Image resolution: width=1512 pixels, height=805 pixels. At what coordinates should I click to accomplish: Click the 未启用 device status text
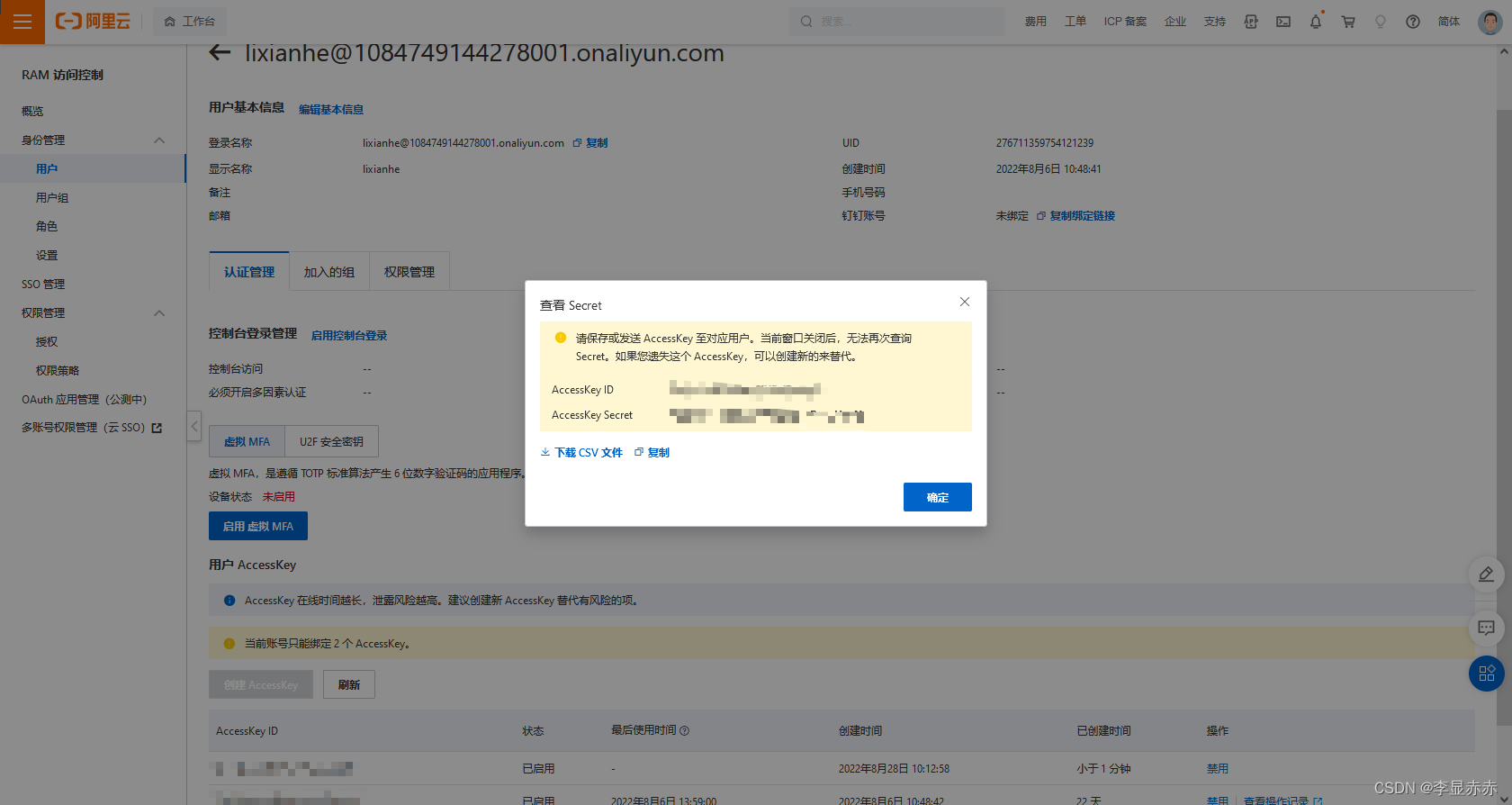[x=279, y=496]
